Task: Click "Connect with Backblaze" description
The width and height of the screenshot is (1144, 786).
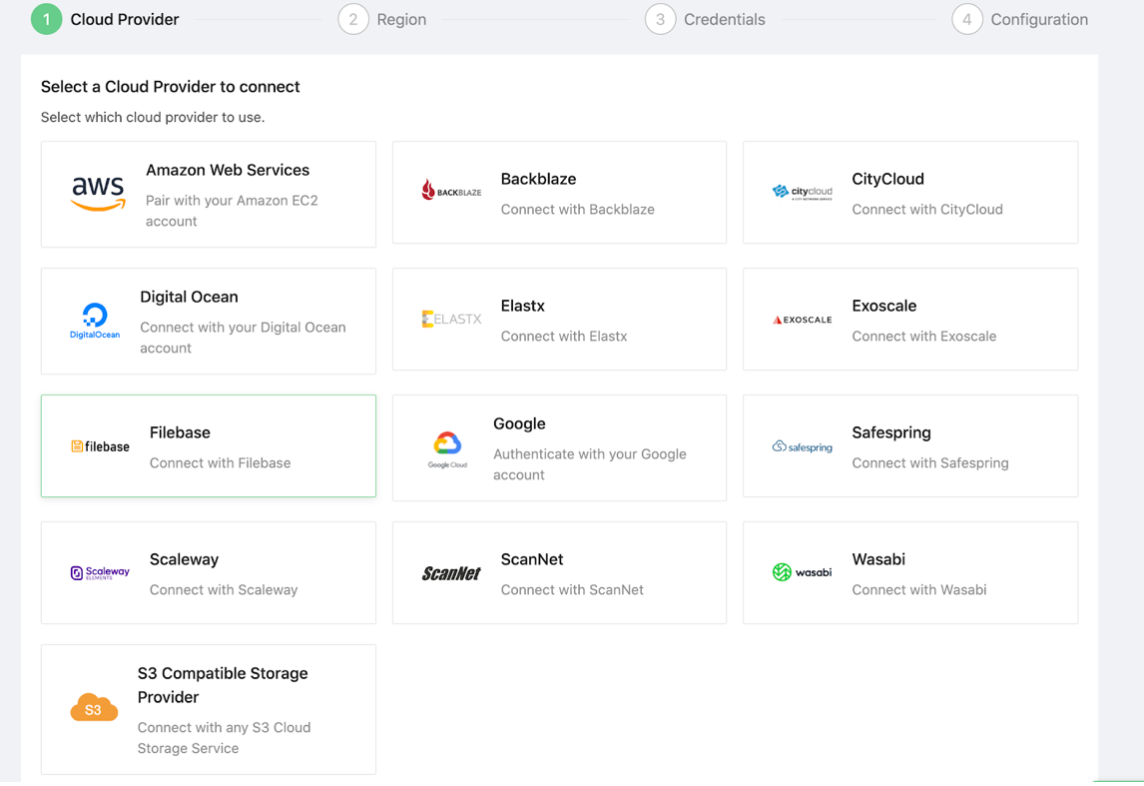Action: pyautogui.click(x=577, y=209)
